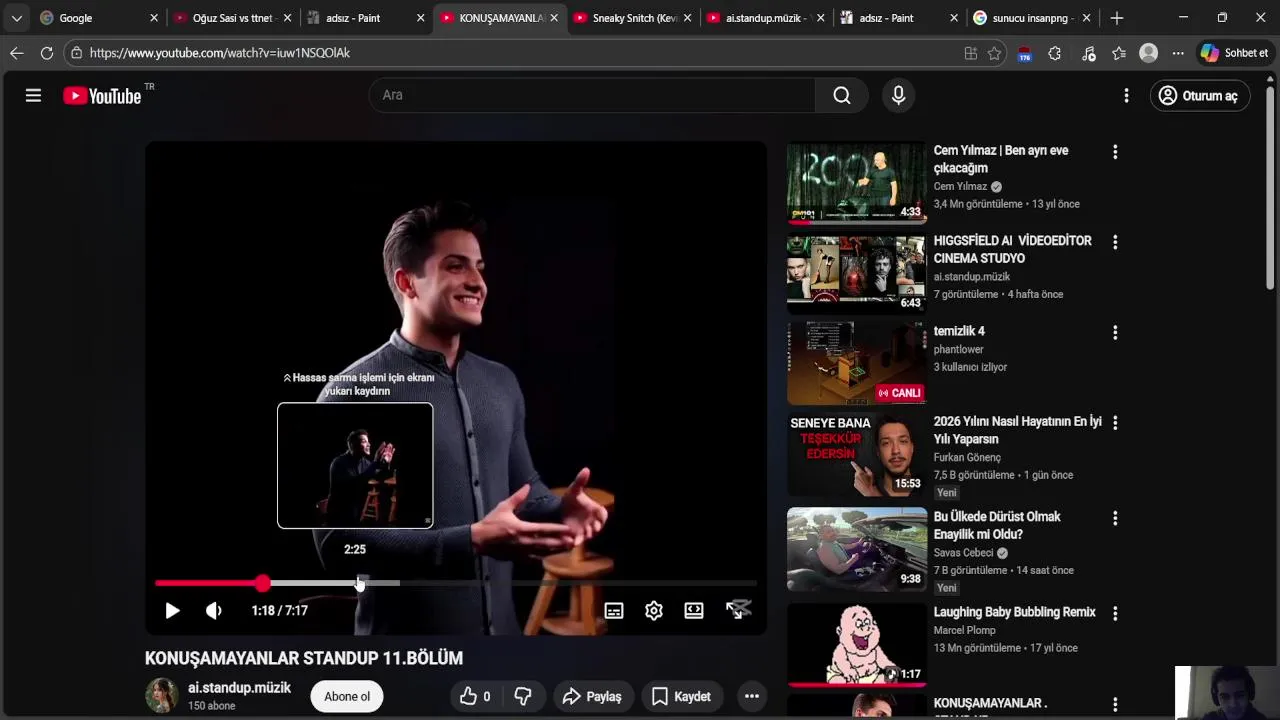Open media control music note icon
Image resolution: width=1280 pixels, height=720 pixels.
point(1089,53)
